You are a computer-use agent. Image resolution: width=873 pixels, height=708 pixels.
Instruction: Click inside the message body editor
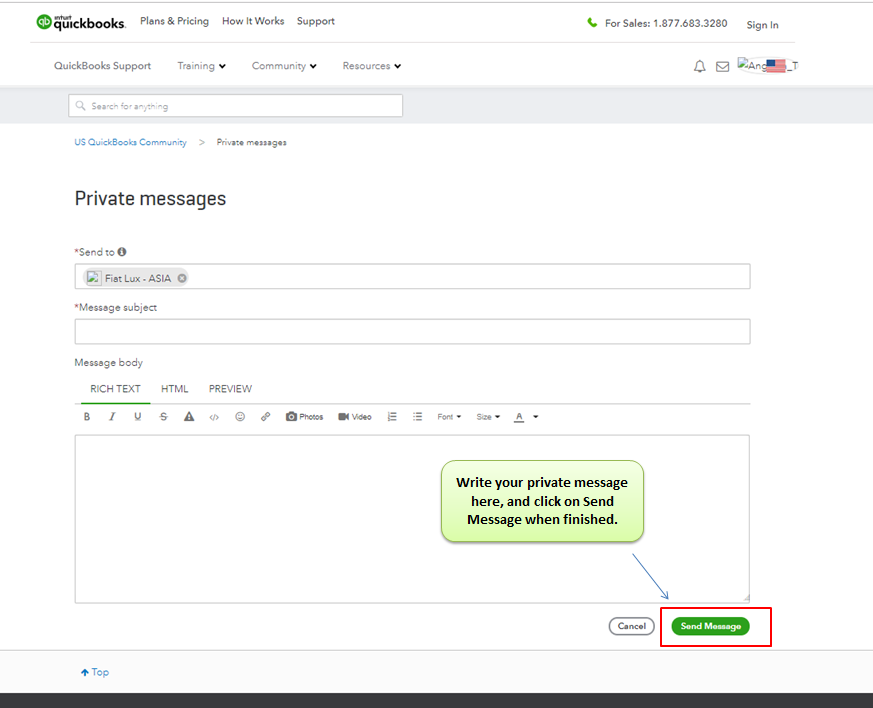pyautogui.click(x=412, y=519)
